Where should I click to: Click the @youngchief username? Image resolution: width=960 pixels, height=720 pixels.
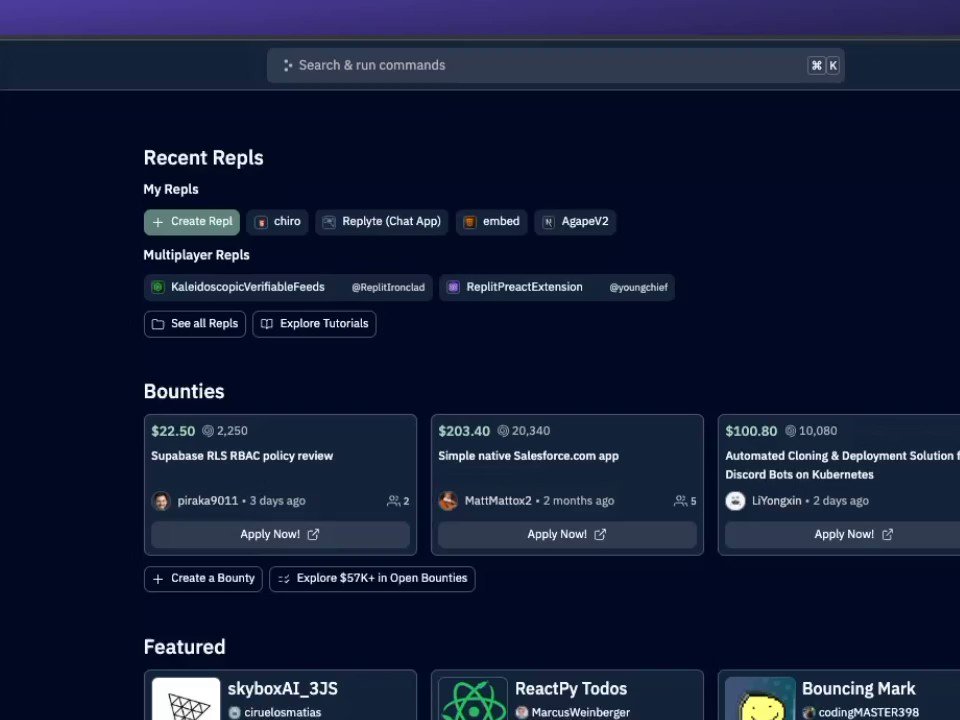point(639,288)
